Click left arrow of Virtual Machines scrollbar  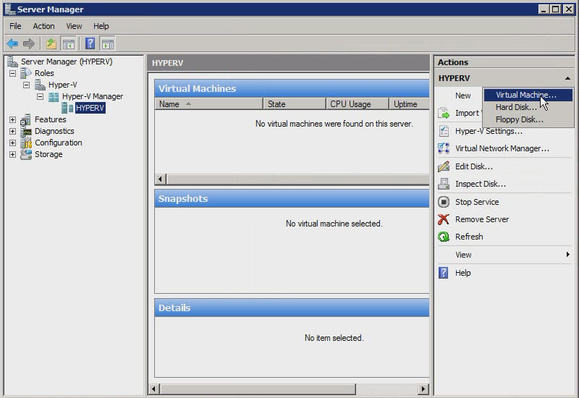coord(161,179)
